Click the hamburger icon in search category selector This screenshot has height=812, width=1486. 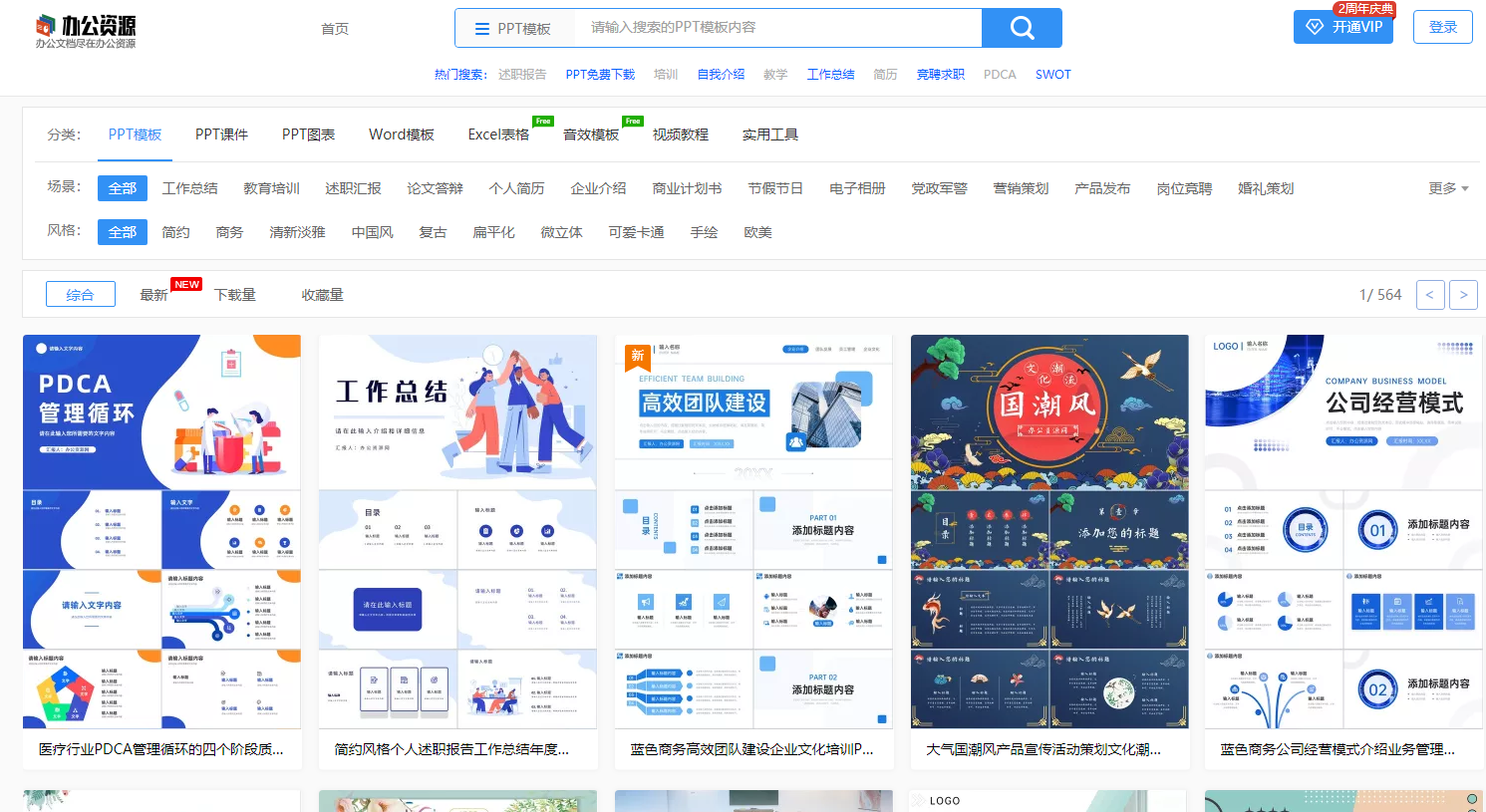(x=480, y=28)
